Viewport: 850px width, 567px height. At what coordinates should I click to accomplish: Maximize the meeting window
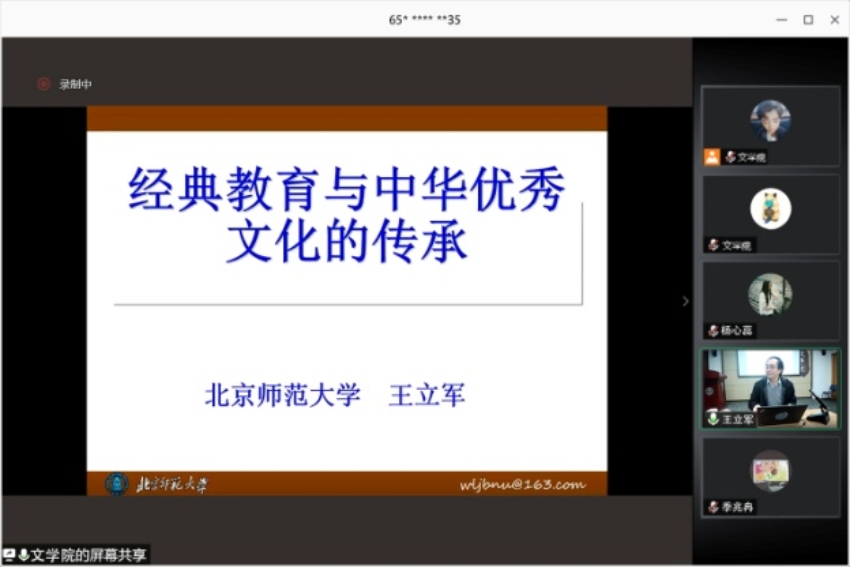808,19
